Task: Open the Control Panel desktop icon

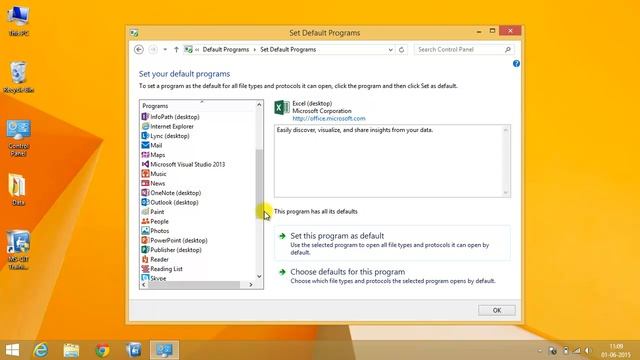Action: (x=18, y=138)
